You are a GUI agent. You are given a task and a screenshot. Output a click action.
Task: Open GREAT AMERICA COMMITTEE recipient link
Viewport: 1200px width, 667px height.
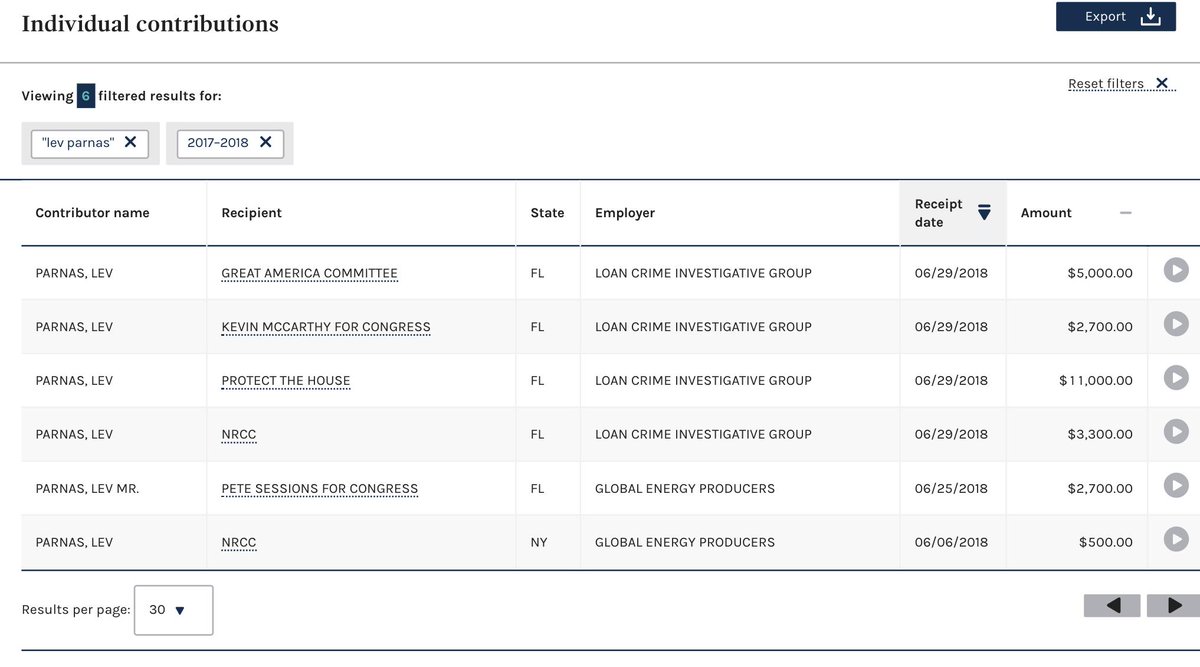pyautogui.click(x=309, y=273)
